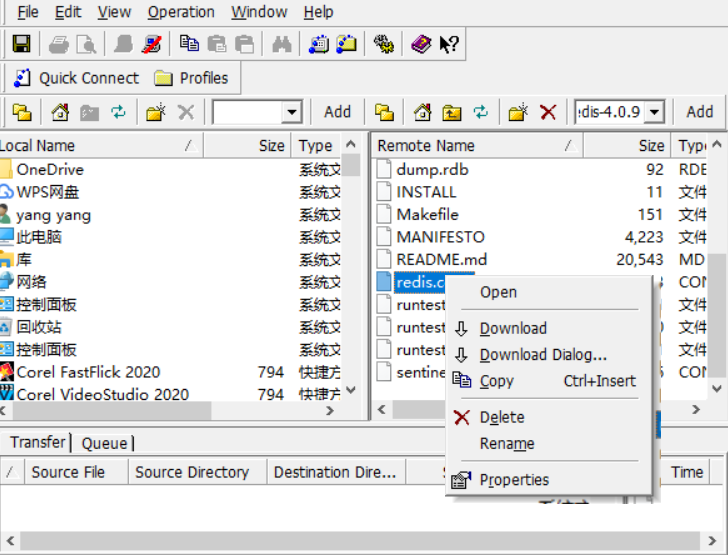
Task: Sort by the Remote Name column header
Action: [x=477, y=146]
